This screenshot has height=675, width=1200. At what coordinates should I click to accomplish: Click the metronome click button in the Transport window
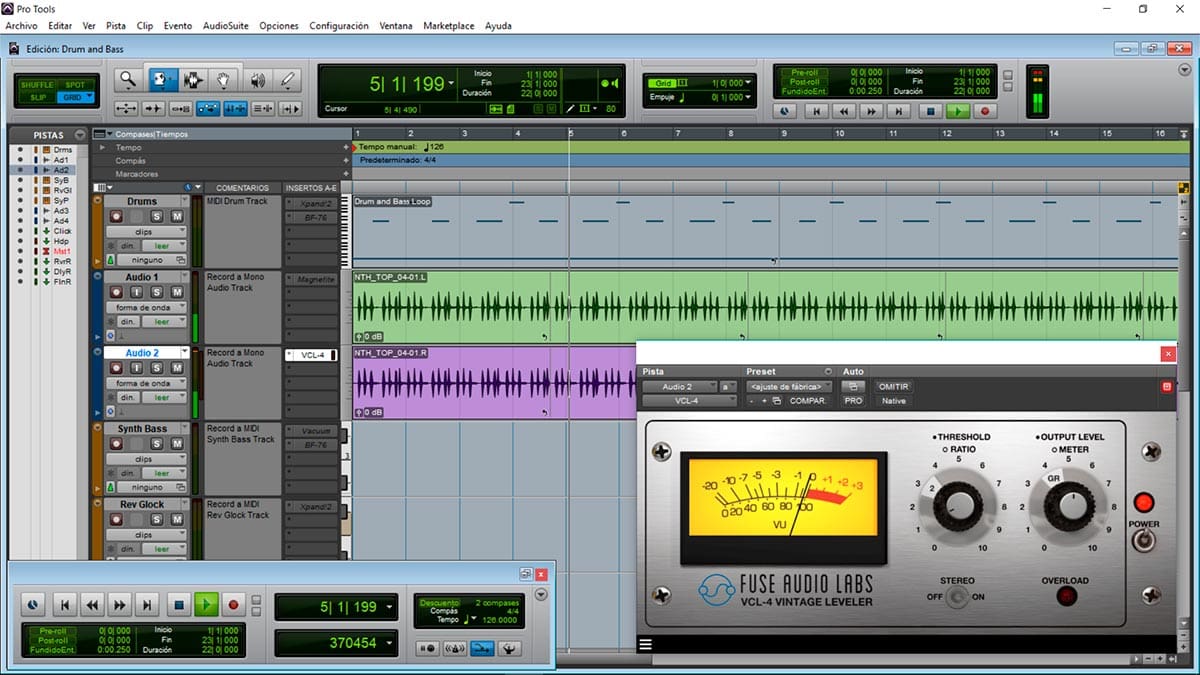[456, 648]
